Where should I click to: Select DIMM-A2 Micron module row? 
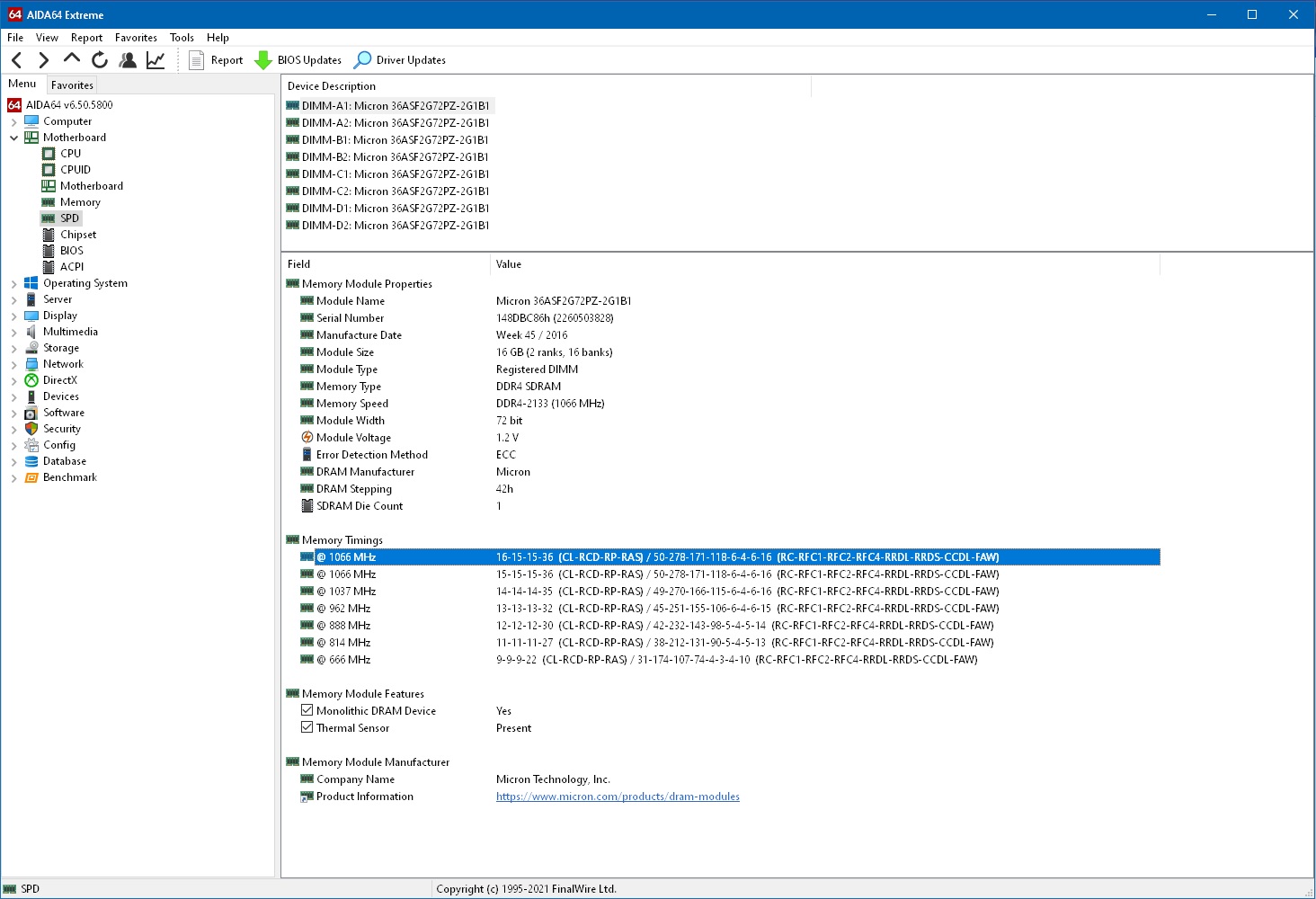coord(387,123)
